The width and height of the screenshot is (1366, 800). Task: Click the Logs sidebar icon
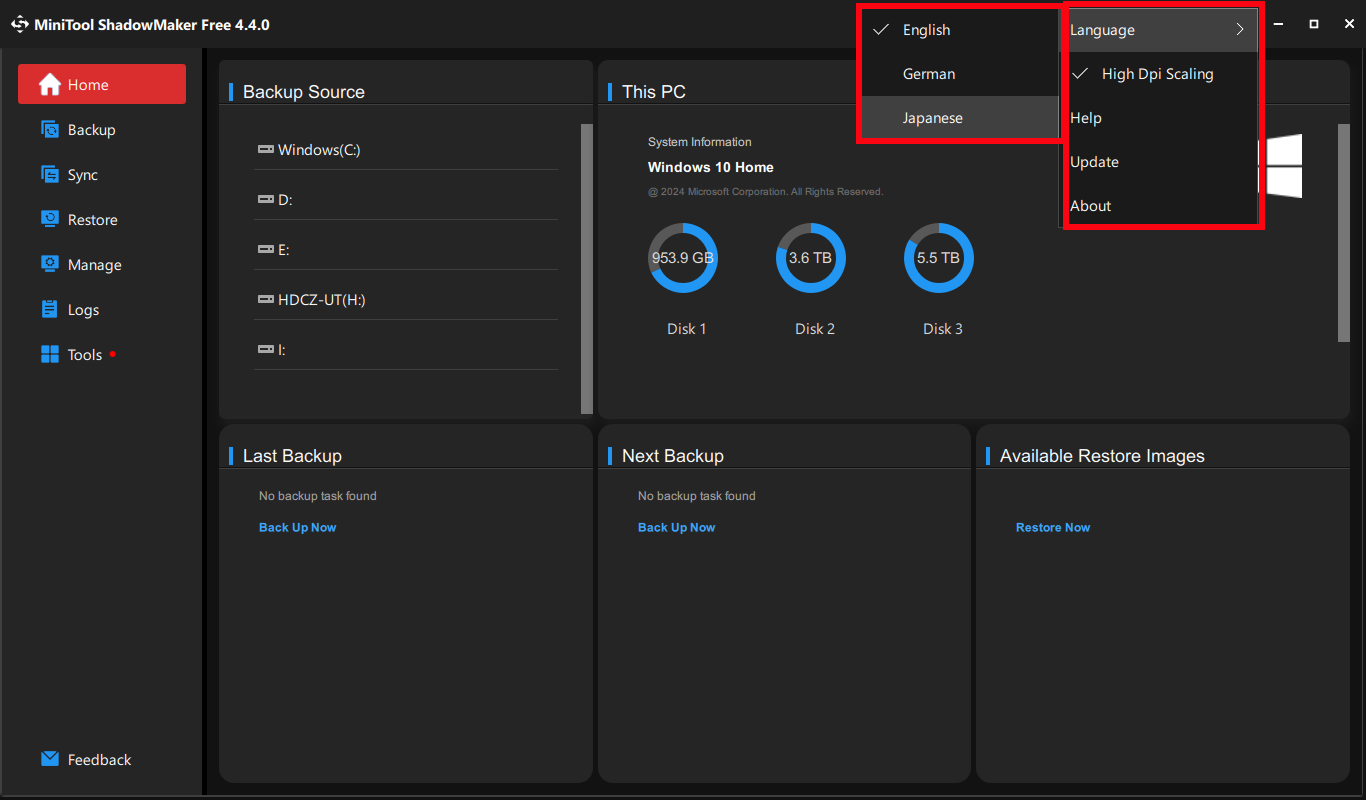50,309
